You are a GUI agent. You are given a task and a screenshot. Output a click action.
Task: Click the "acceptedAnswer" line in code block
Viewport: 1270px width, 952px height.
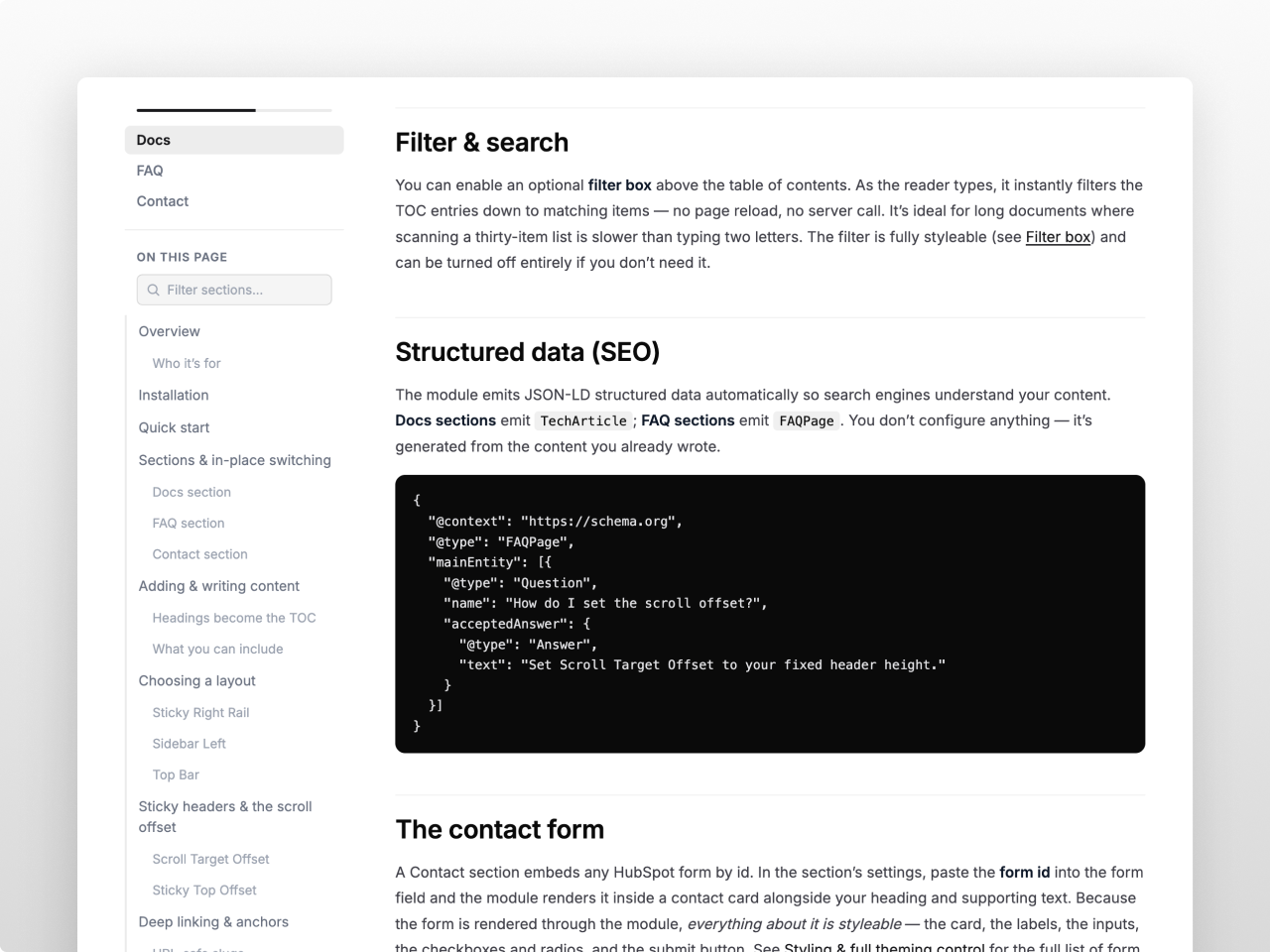(x=517, y=624)
